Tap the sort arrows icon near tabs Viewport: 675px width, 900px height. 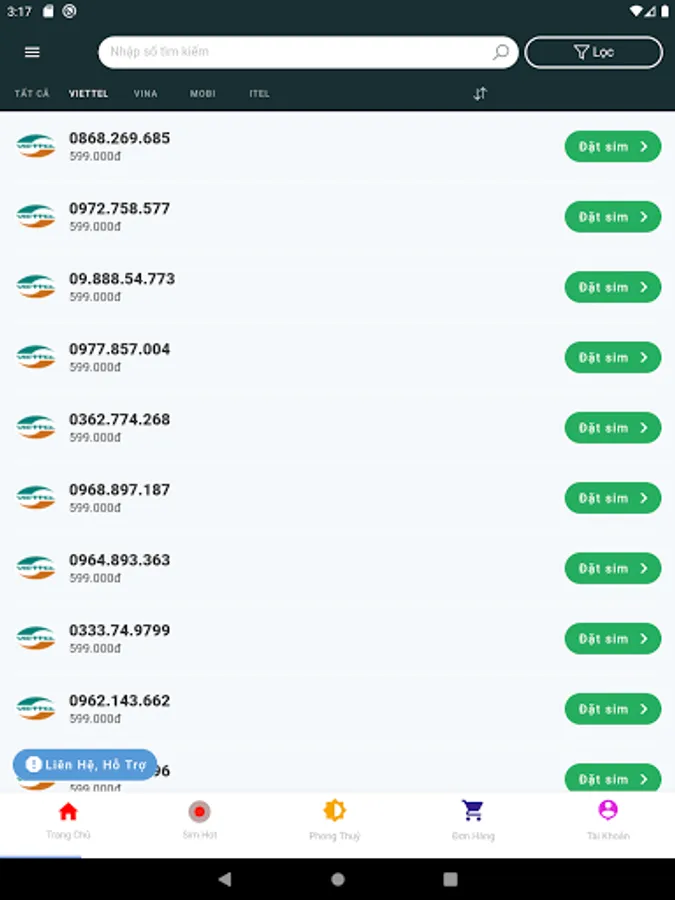pos(480,93)
